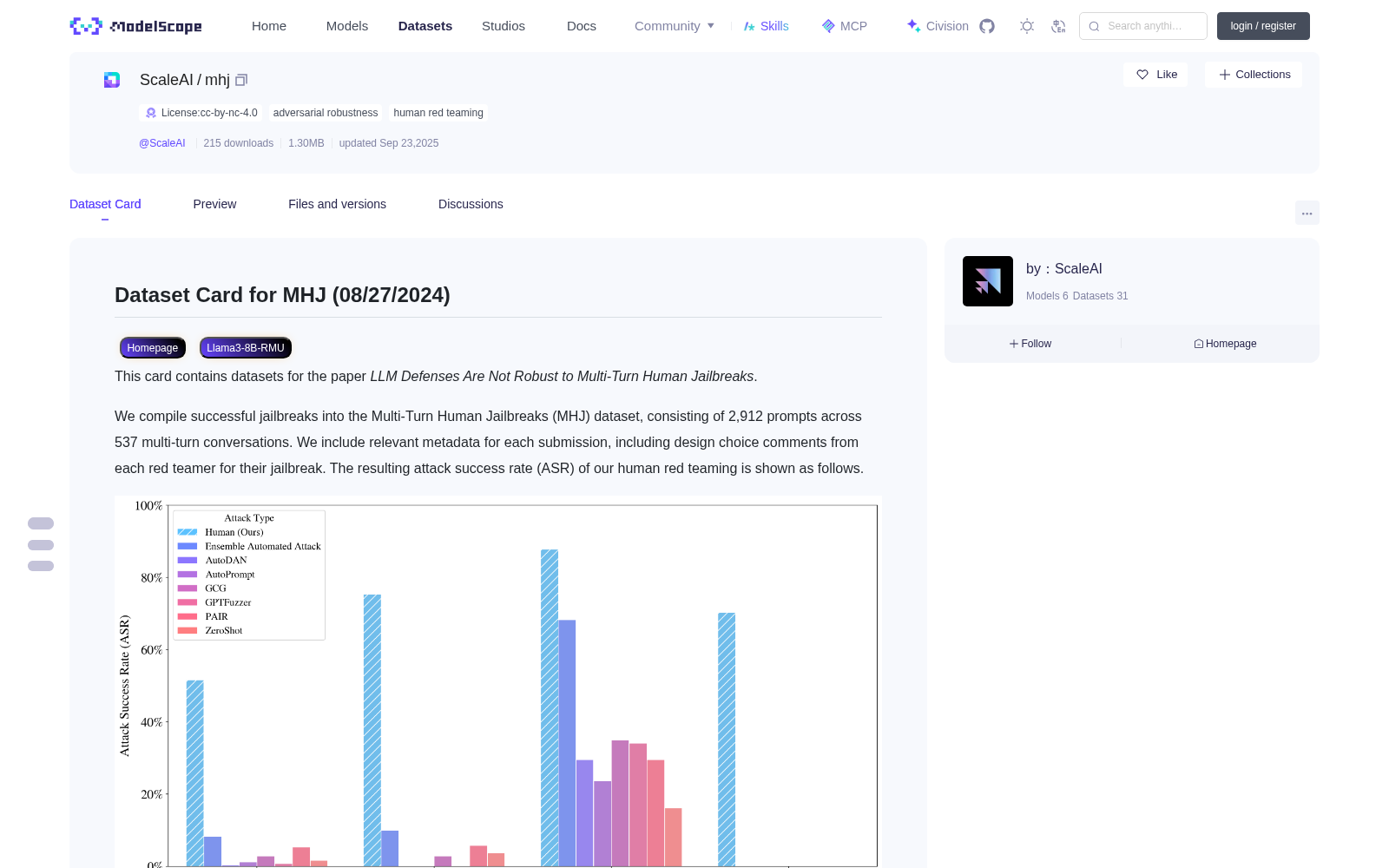This screenshot has height=868, width=1389.
Task: Copy the dataset name ScaleAI / mhj
Action: (241, 80)
